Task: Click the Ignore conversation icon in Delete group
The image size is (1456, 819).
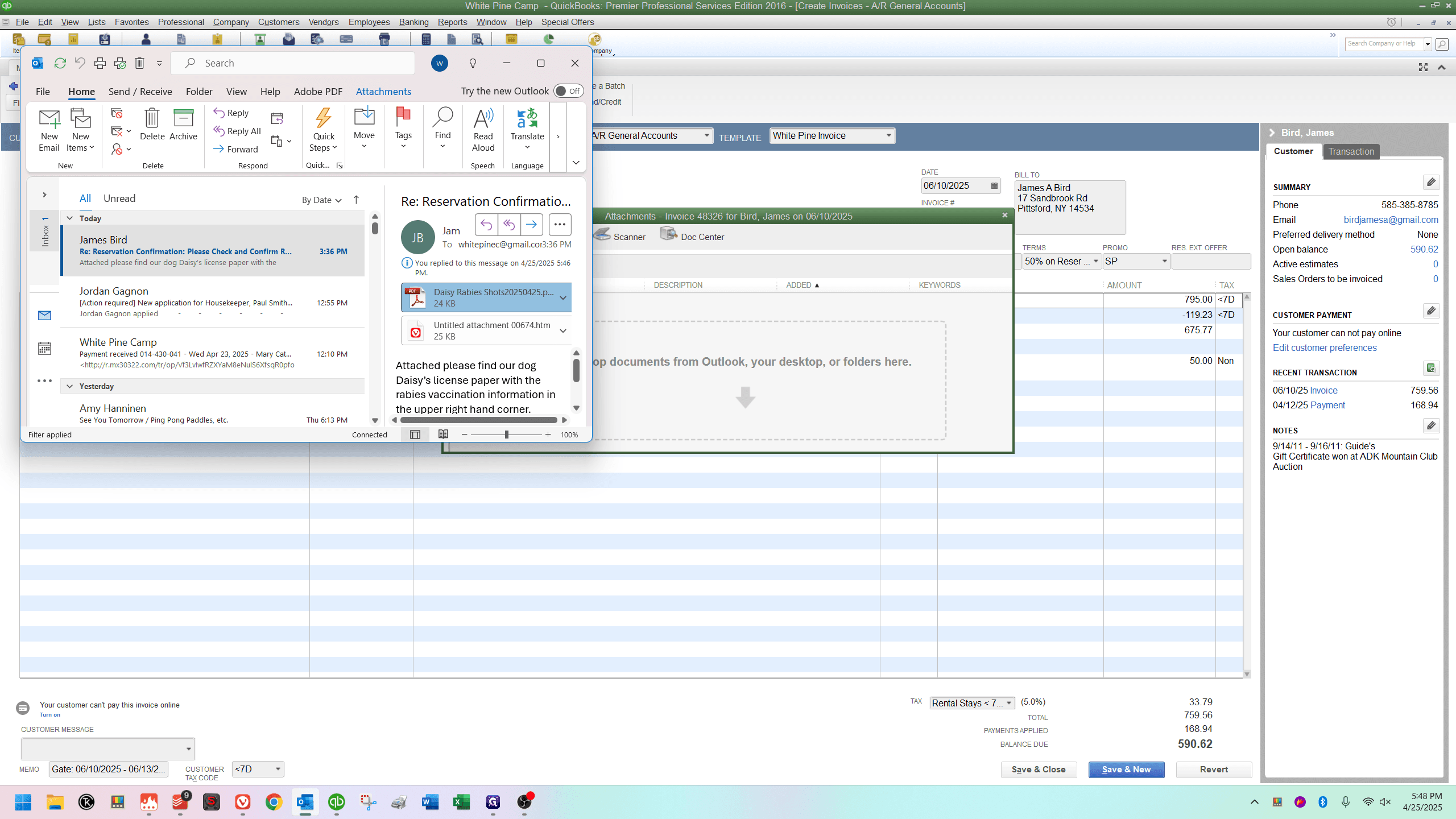Action: [117, 113]
